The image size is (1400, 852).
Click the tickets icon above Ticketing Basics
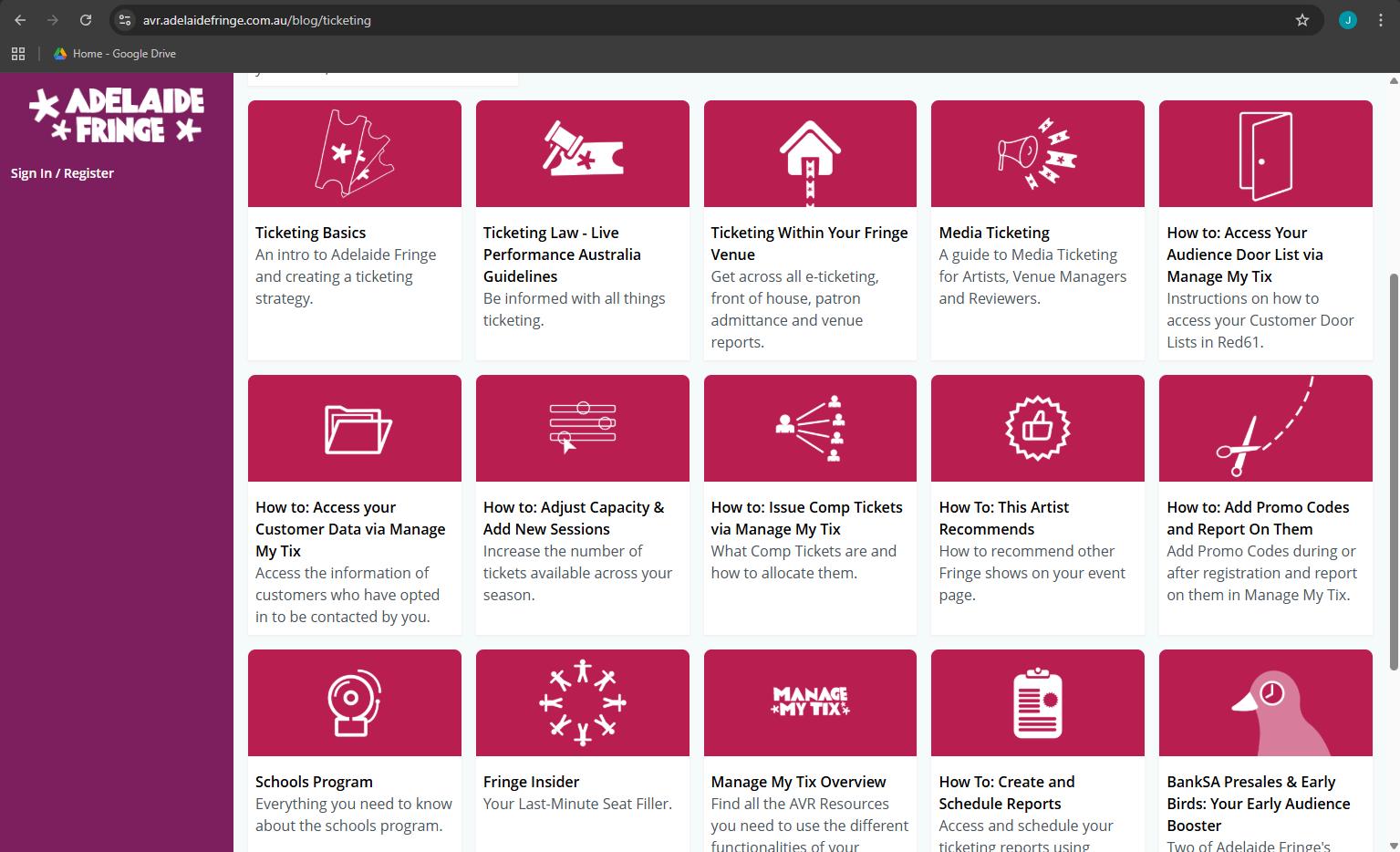[354, 153]
